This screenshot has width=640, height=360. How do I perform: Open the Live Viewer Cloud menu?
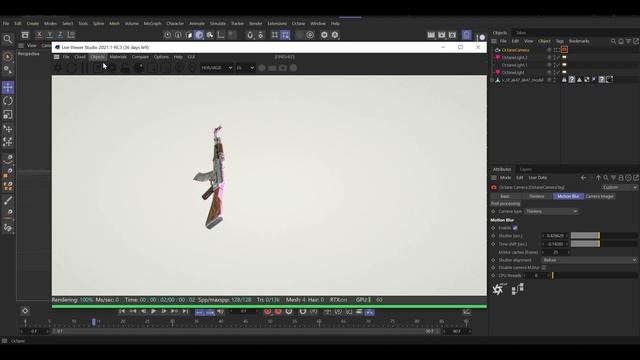click(80, 57)
